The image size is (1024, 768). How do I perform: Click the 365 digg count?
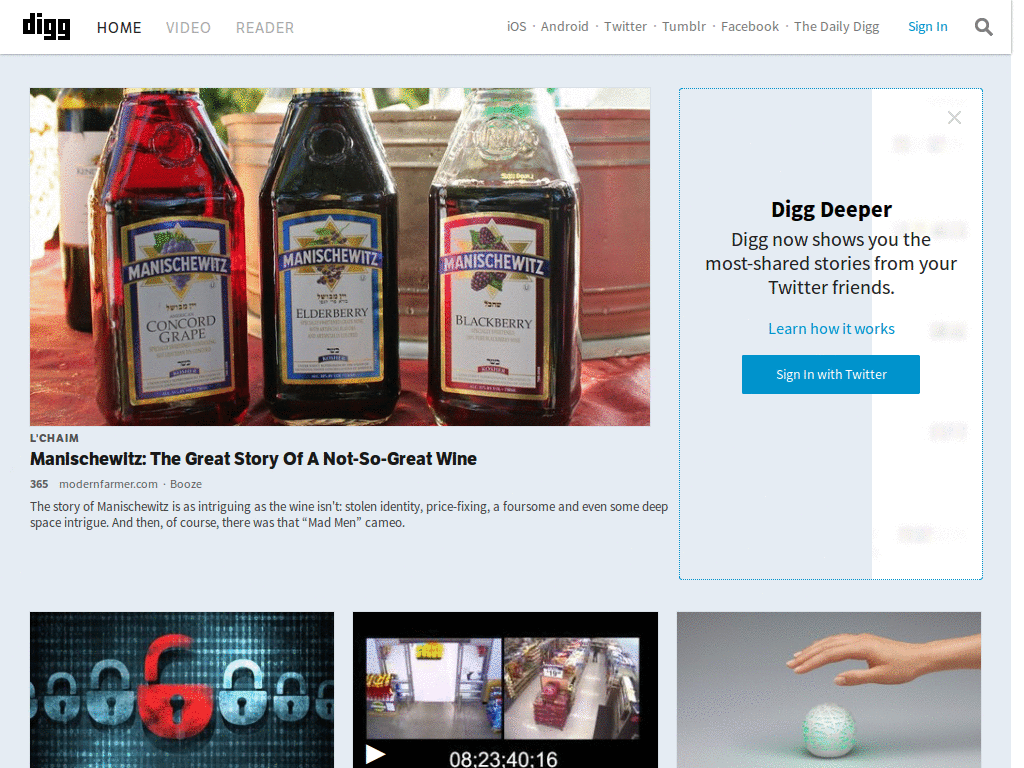[39, 484]
